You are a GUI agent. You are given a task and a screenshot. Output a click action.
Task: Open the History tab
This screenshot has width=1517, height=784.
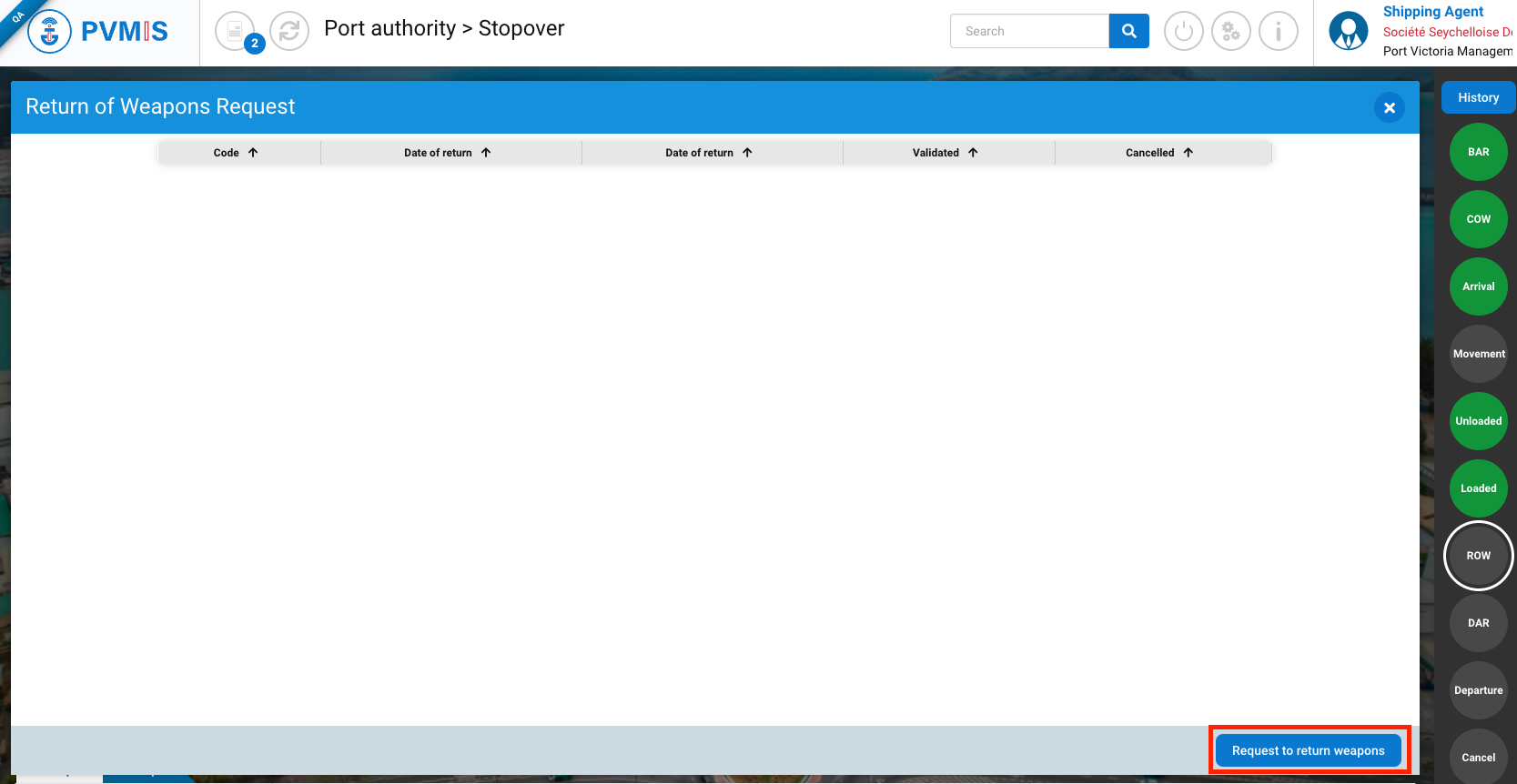pyautogui.click(x=1477, y=97)
